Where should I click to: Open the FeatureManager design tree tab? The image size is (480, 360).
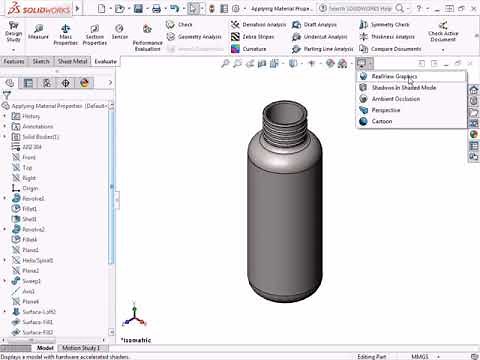(10, 83)
